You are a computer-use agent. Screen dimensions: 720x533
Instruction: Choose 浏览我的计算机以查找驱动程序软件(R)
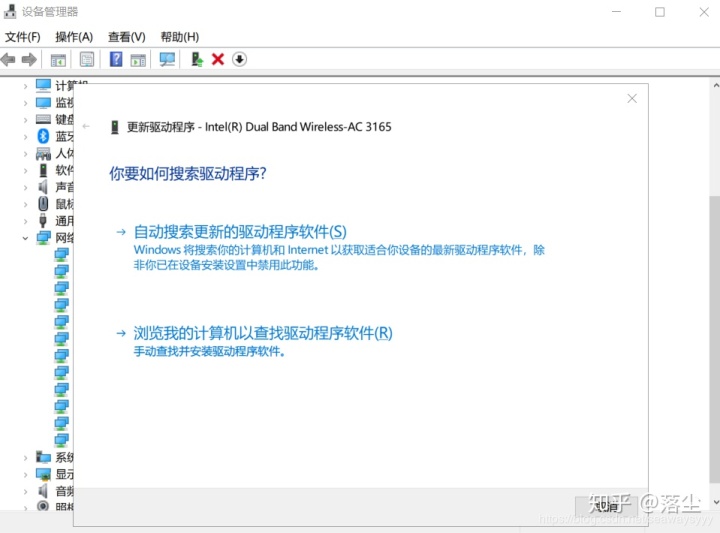pos(263,333)
